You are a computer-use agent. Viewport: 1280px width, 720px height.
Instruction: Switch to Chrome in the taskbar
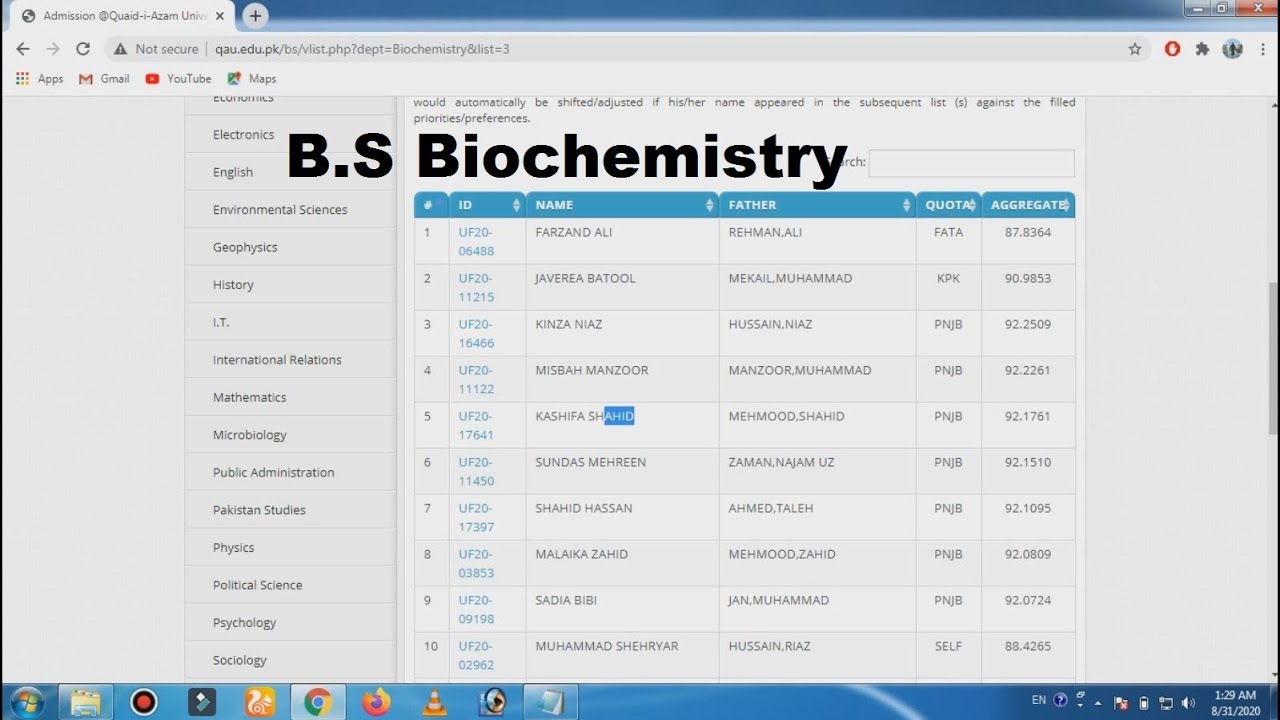pos(318,702)
